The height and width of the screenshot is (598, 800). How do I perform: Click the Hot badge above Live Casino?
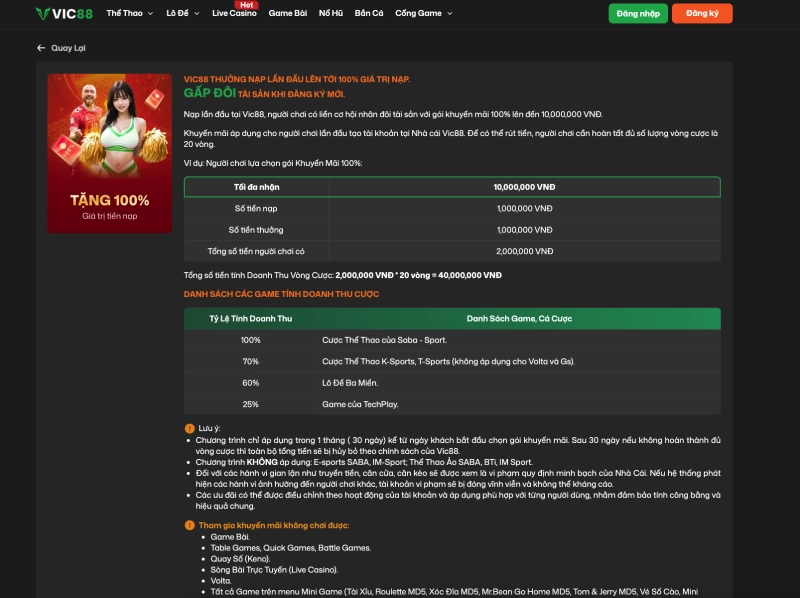(x=246, y=5)
